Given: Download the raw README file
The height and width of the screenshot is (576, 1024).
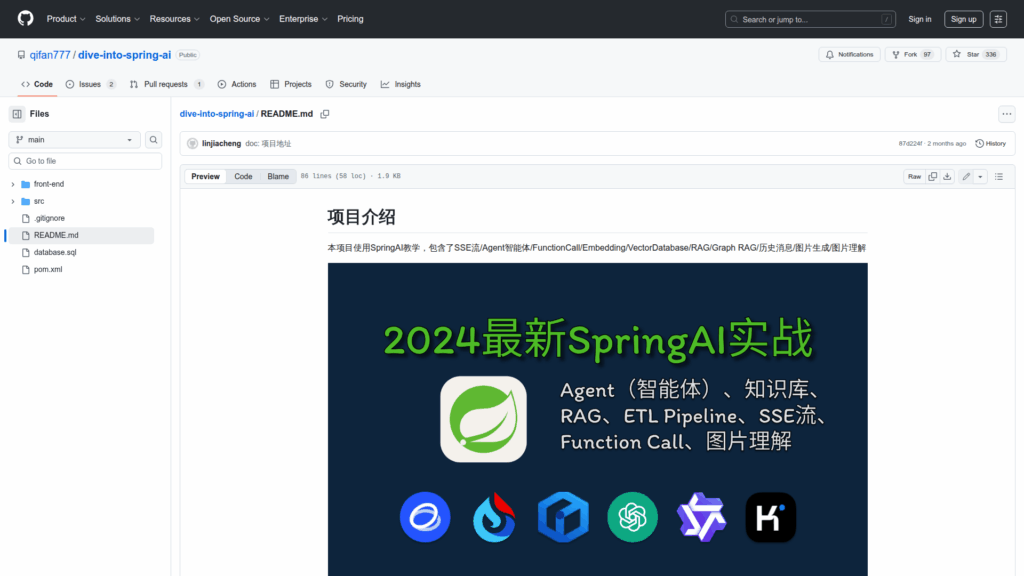Looking at the screenshot, I should (x=948, y=176).
